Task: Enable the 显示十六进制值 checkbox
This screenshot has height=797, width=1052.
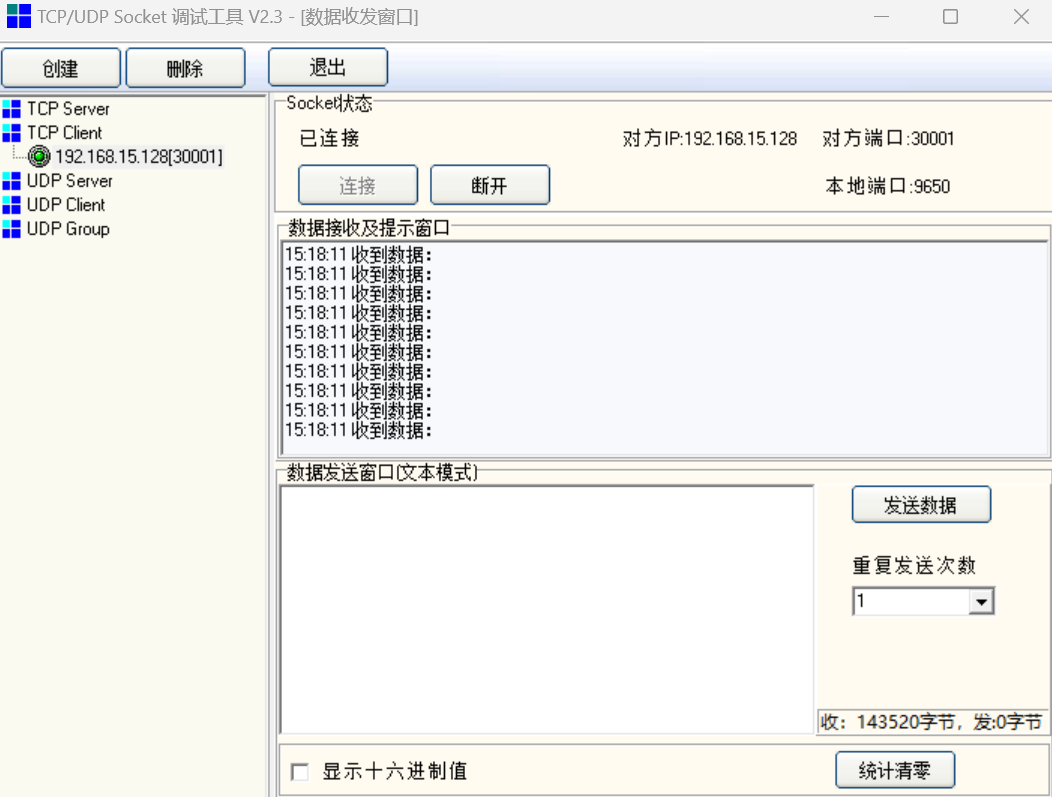Action: [x=299, y=771]
